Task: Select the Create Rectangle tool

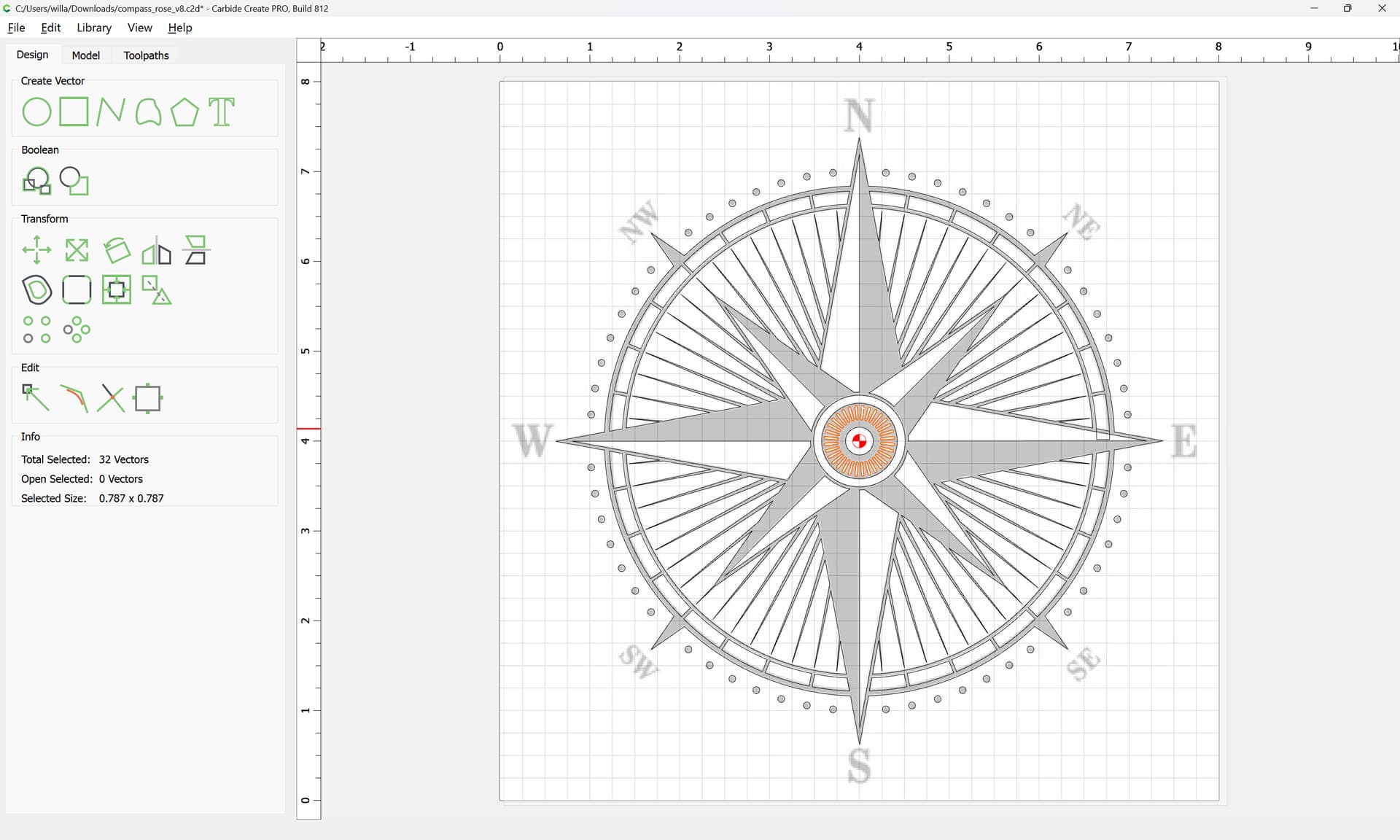Action: point(74,112)
